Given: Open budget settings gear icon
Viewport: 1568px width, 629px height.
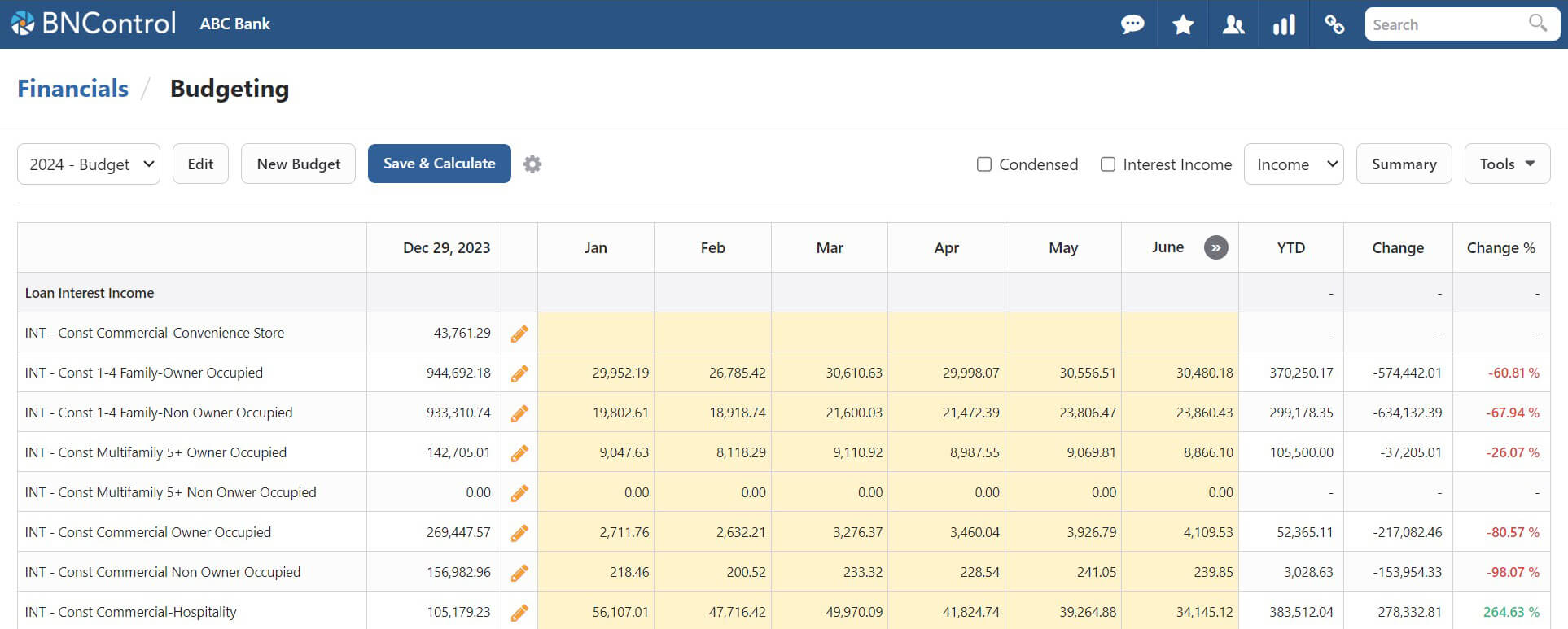Looking at the screenshot, I should pyautogui.click(x=532, y=164).
